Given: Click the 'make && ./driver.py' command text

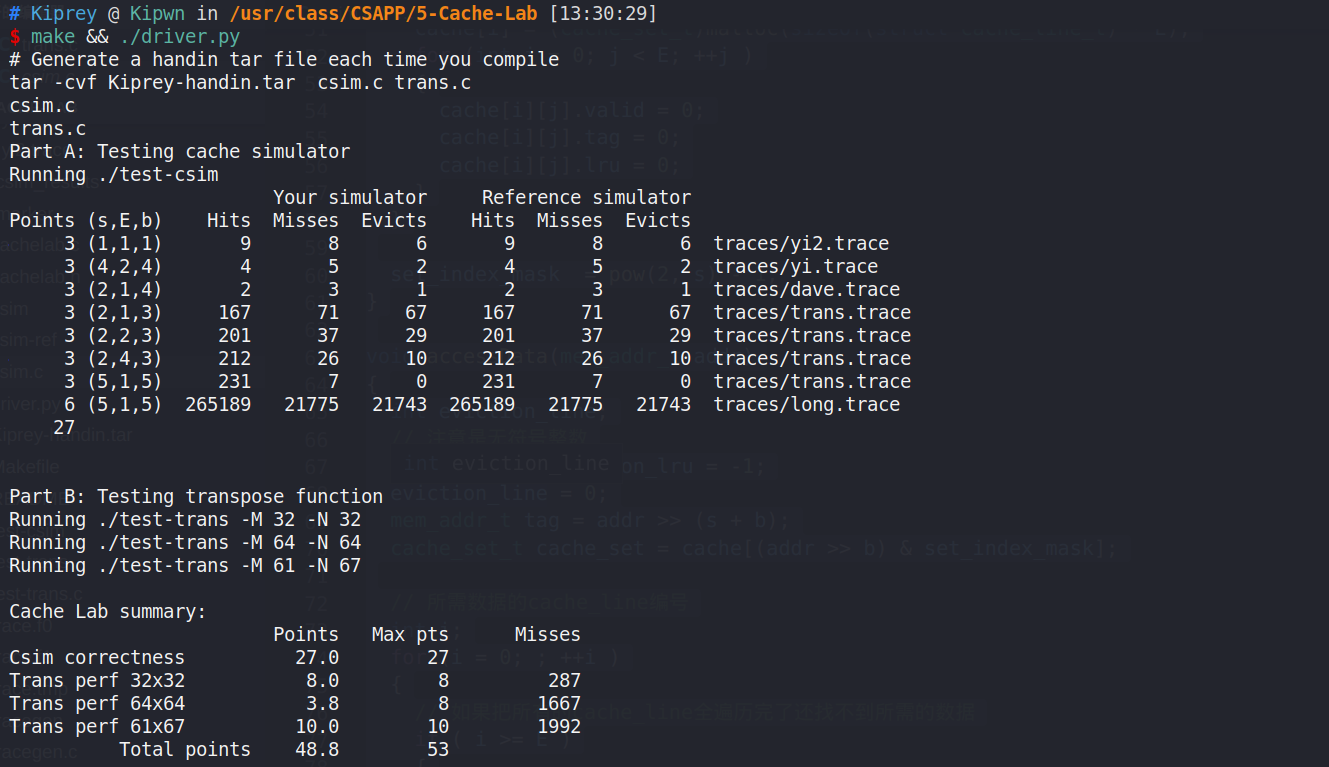Looking at the screenshot, I should pyautogui.click(x=135, y=37).
